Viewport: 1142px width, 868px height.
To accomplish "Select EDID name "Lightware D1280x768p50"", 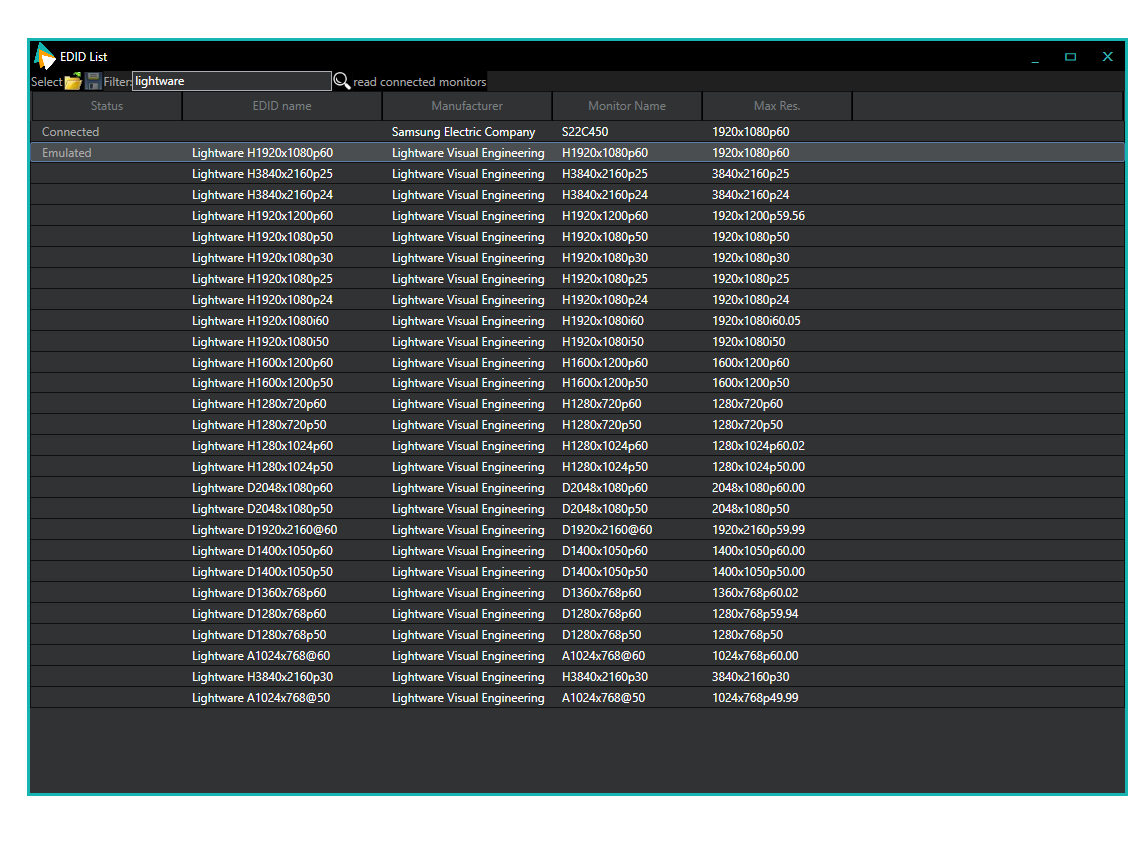I will point(259,636).
